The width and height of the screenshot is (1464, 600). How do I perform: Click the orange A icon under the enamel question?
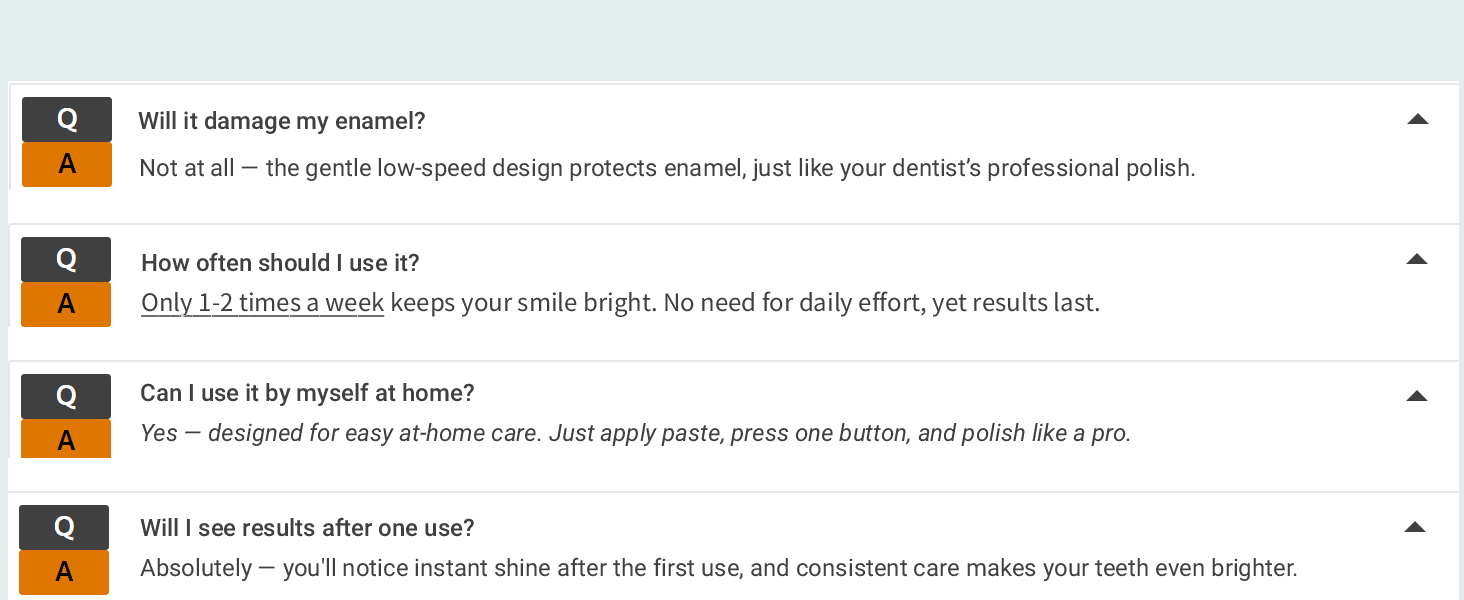coord(66,164)
